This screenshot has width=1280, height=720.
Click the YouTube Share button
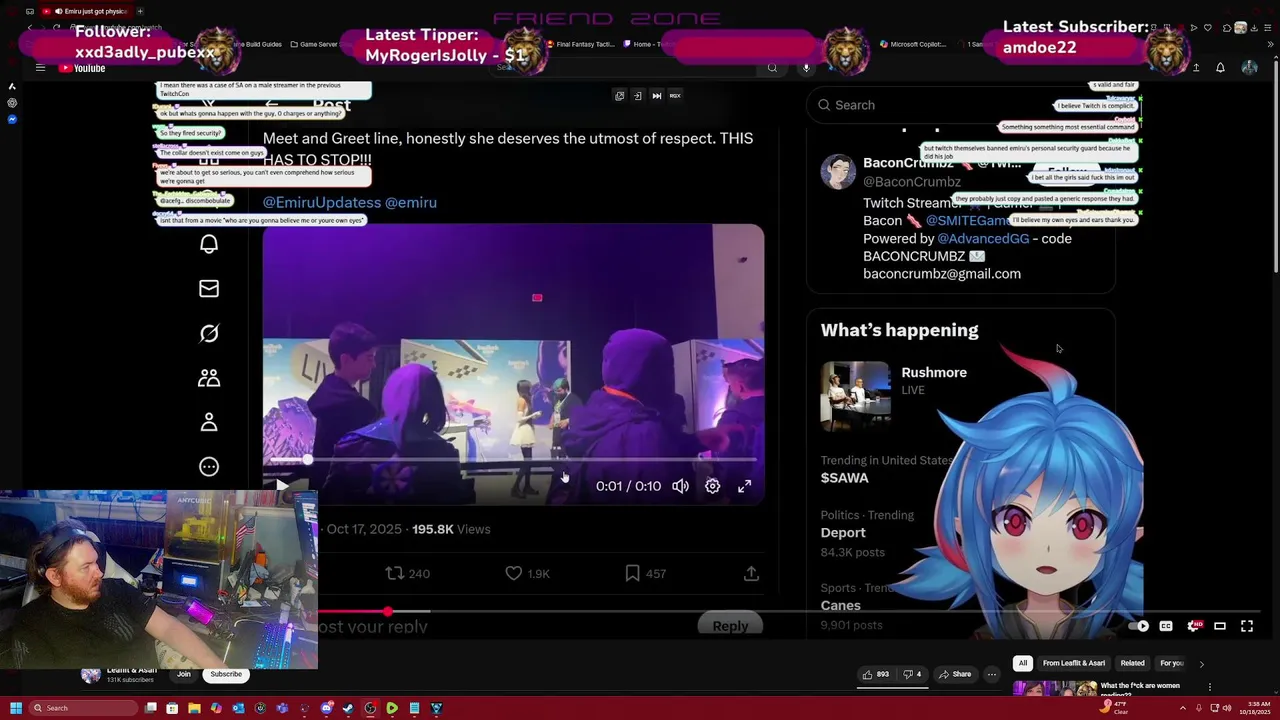955,674
